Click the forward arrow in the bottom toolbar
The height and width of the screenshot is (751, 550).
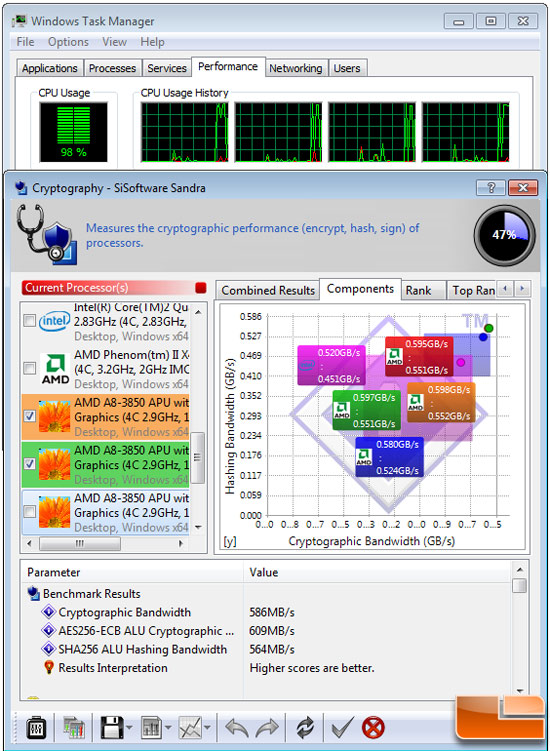click(267, 728)
